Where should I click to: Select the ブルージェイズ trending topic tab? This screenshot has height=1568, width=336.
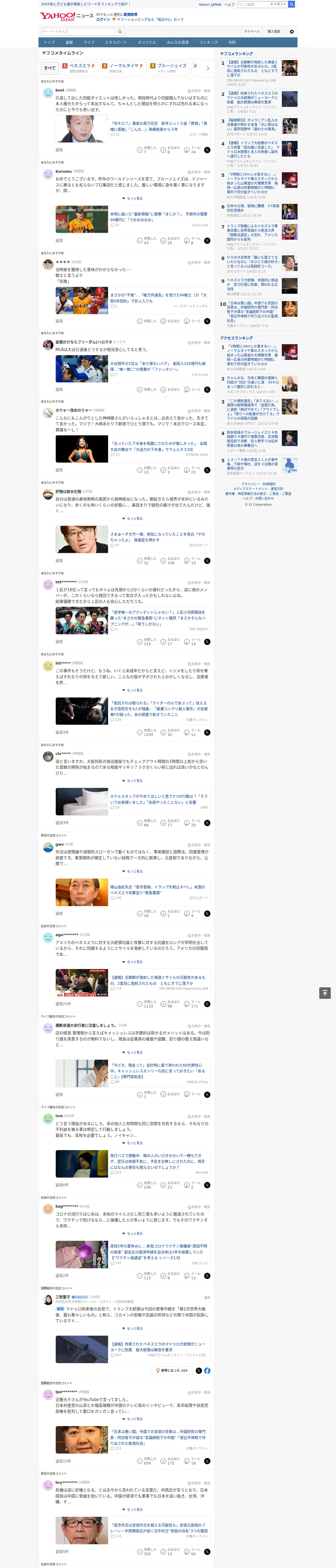(169, 68)
